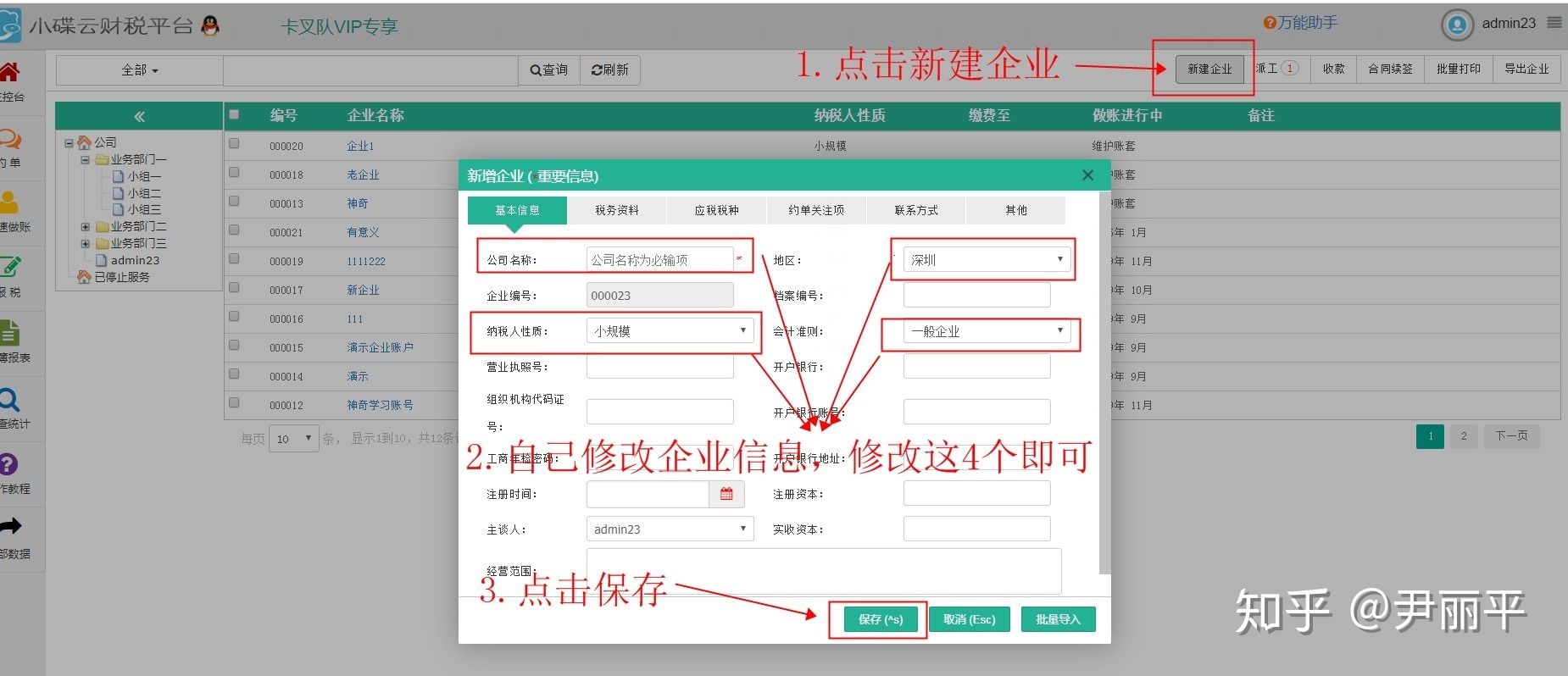Collapse the tree panel with double-chevron icon
Image resolution: width=1568 pixels, height=676 pixels.
point(139,116)
